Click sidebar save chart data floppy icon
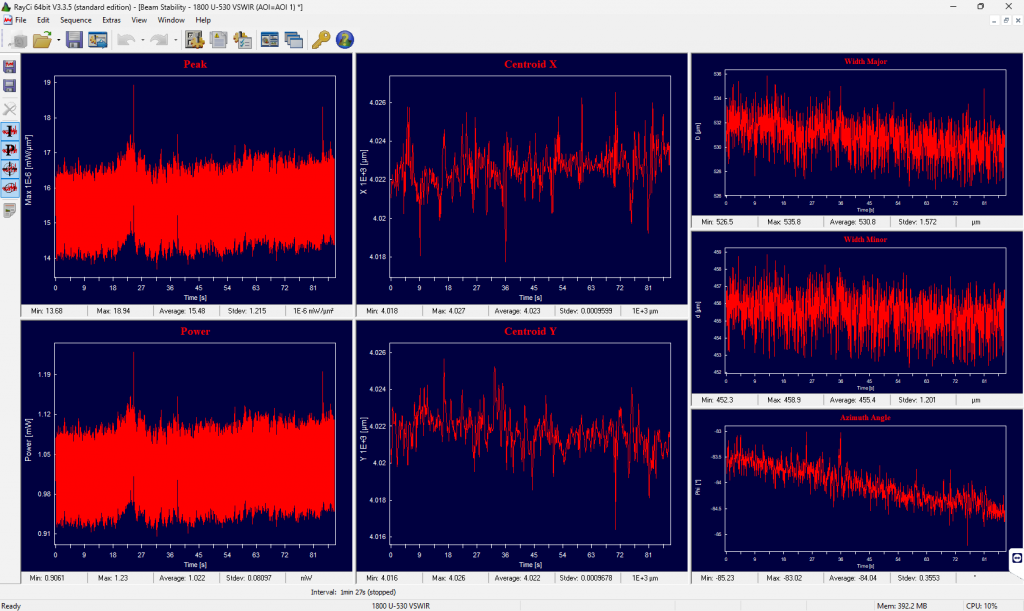The image size is (1024, 611). [x=10, y=67]
